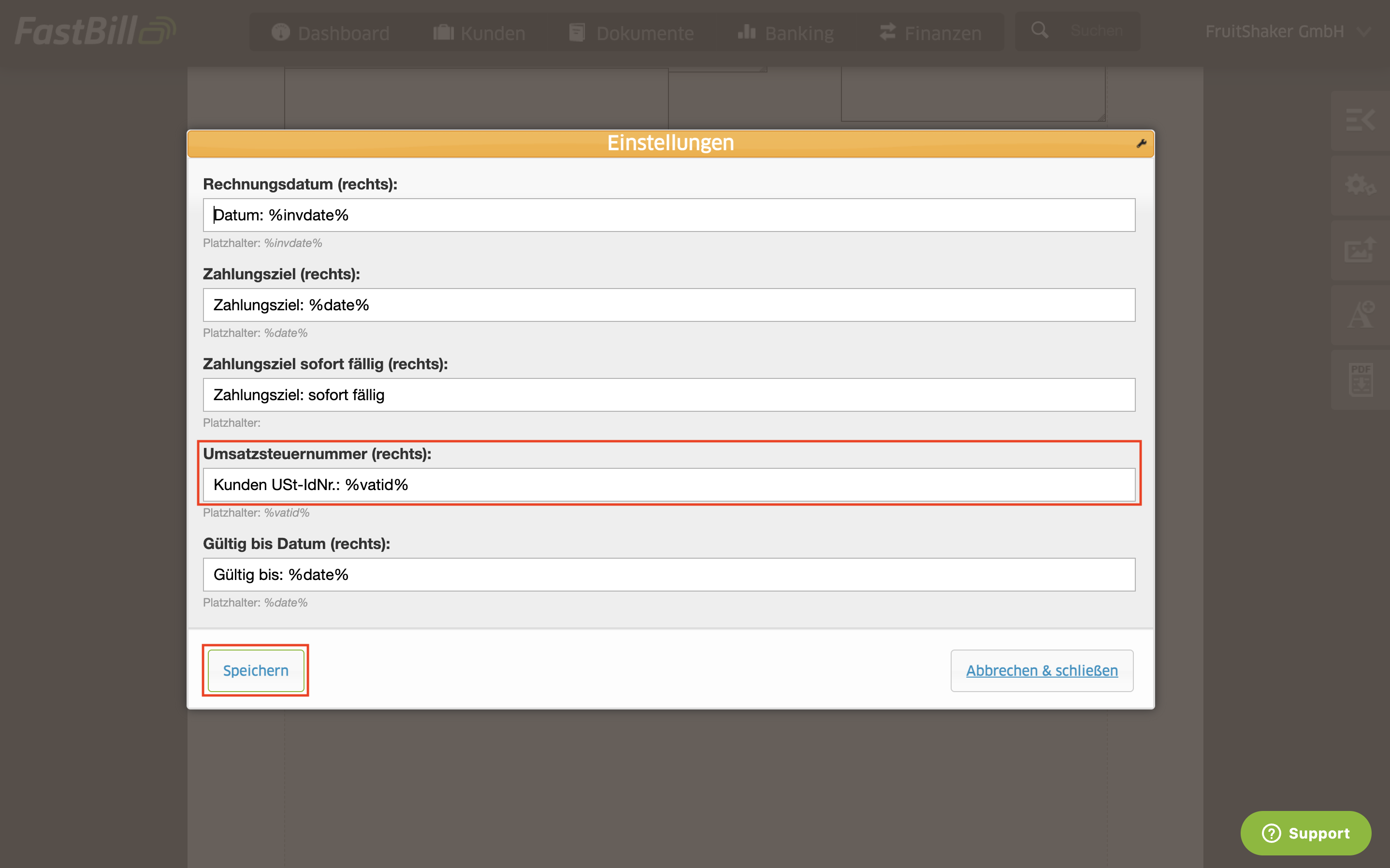Open the Finanzen menu item
The image size is (1390, 868).
pyautogui.click(x=930, y=33)
